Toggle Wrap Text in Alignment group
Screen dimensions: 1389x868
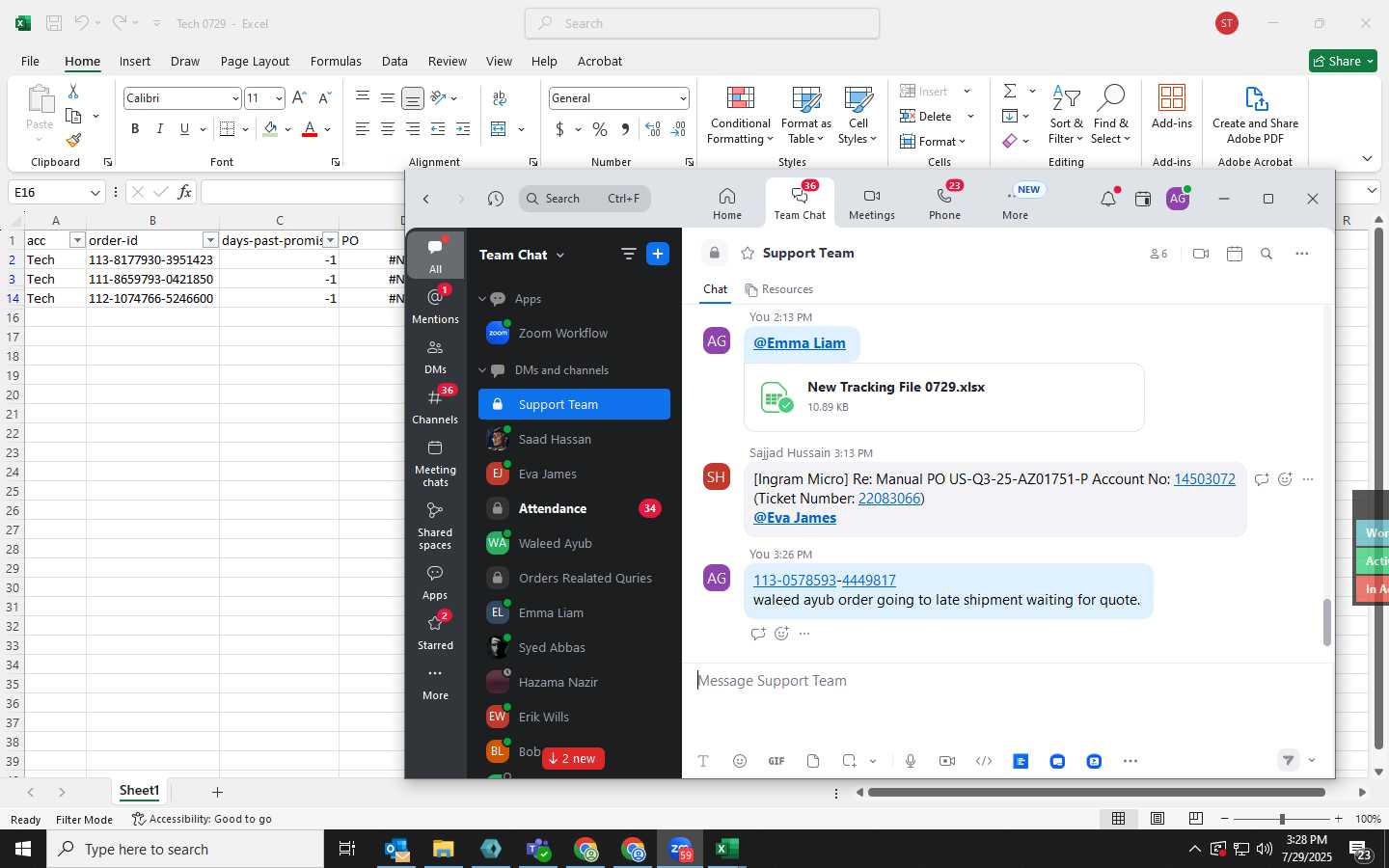pyautogui.click(x=500, y=98)
